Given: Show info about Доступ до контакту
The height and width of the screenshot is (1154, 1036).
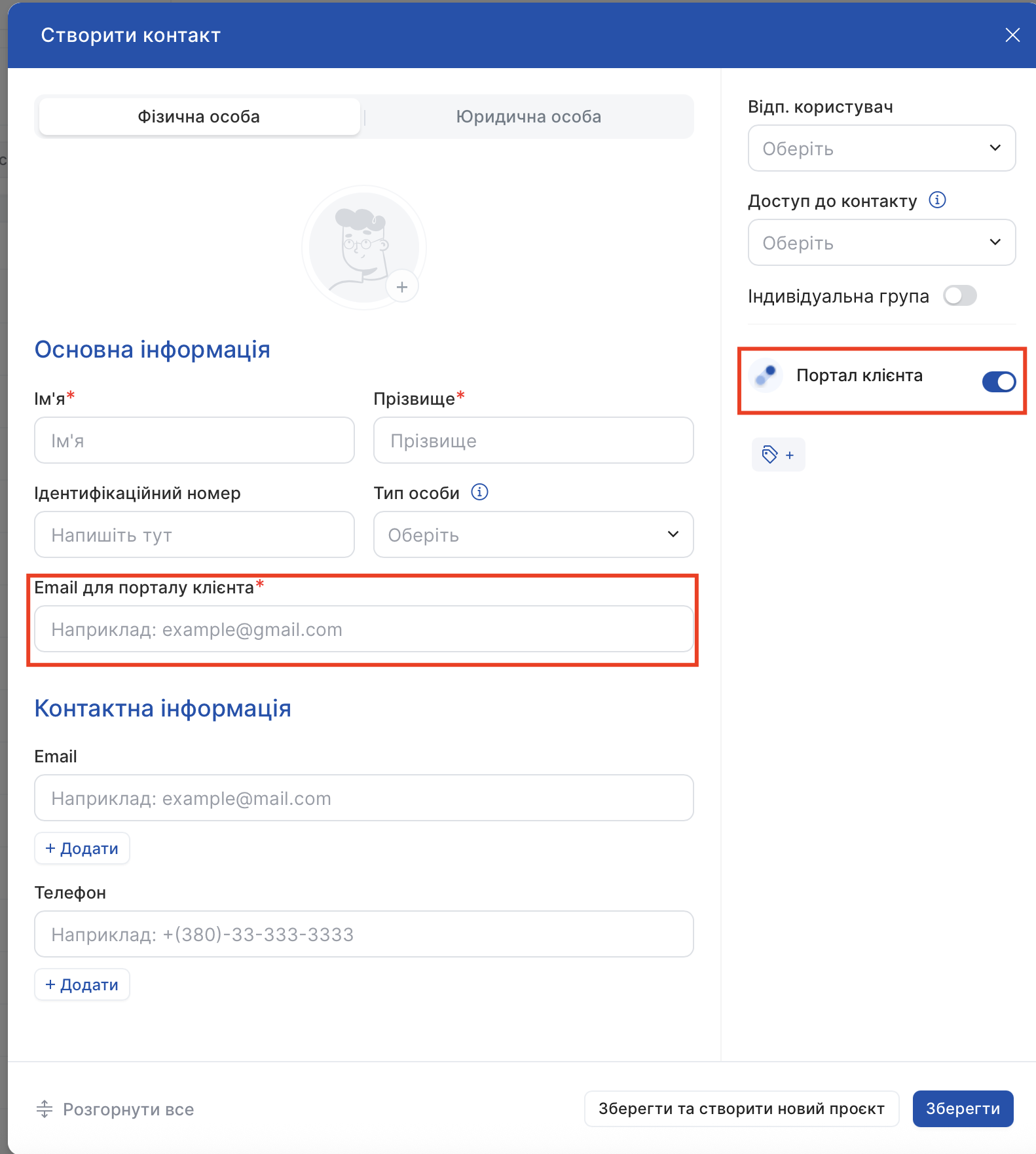Looking at the screenshot, I should (938, 200).
